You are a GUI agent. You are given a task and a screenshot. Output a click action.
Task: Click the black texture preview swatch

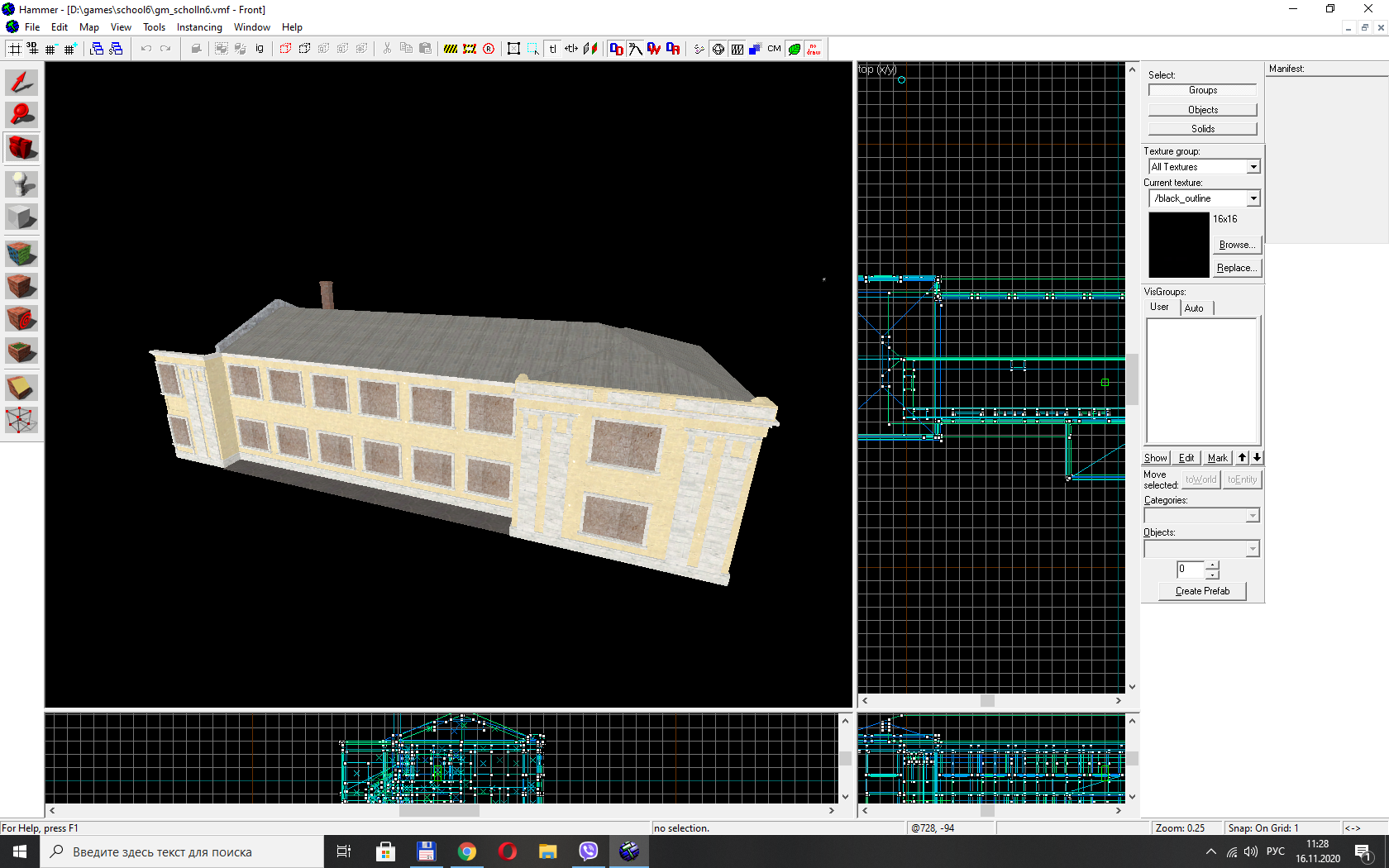[1178, 245]
